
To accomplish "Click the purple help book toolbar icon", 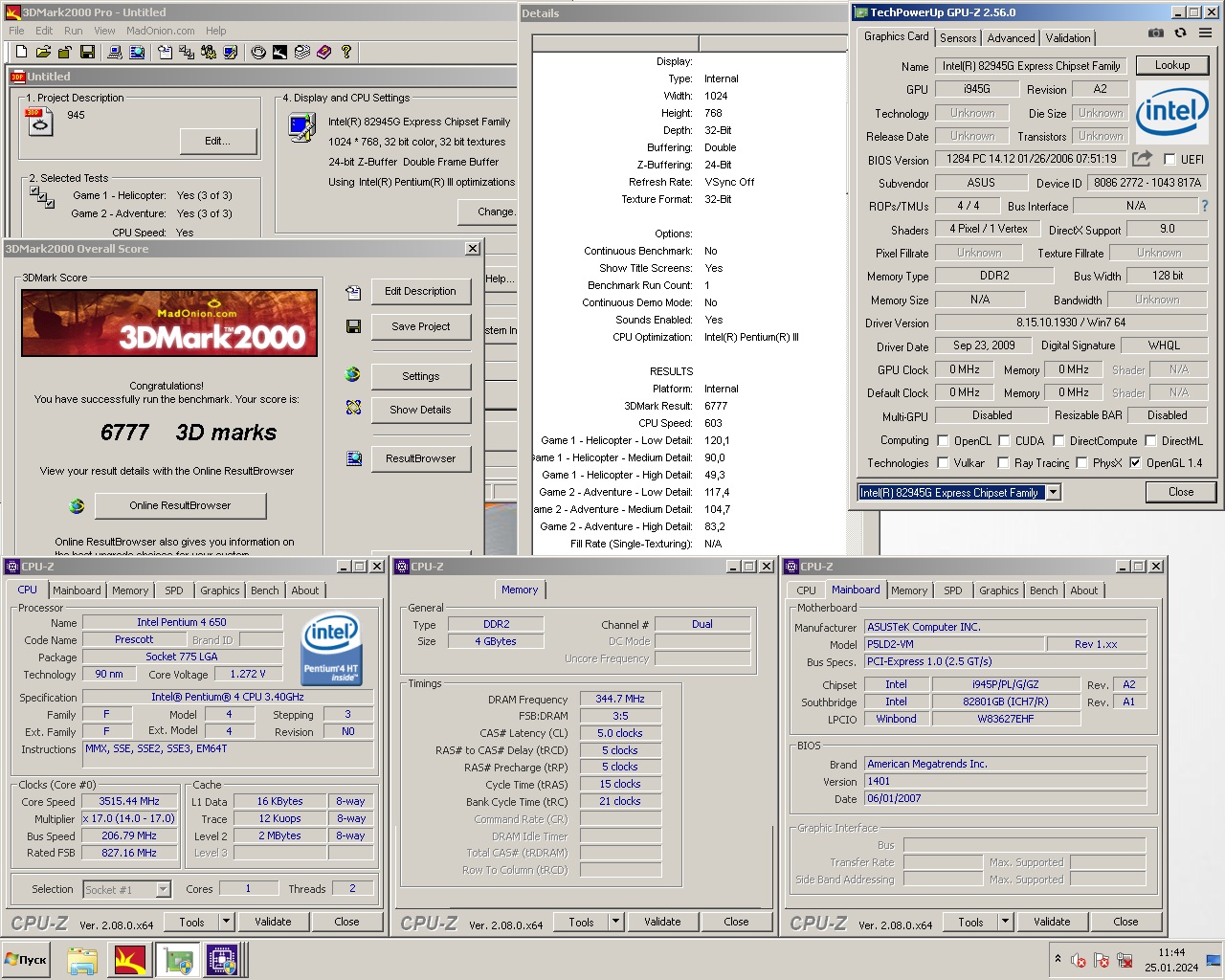I will coord(323,52).
